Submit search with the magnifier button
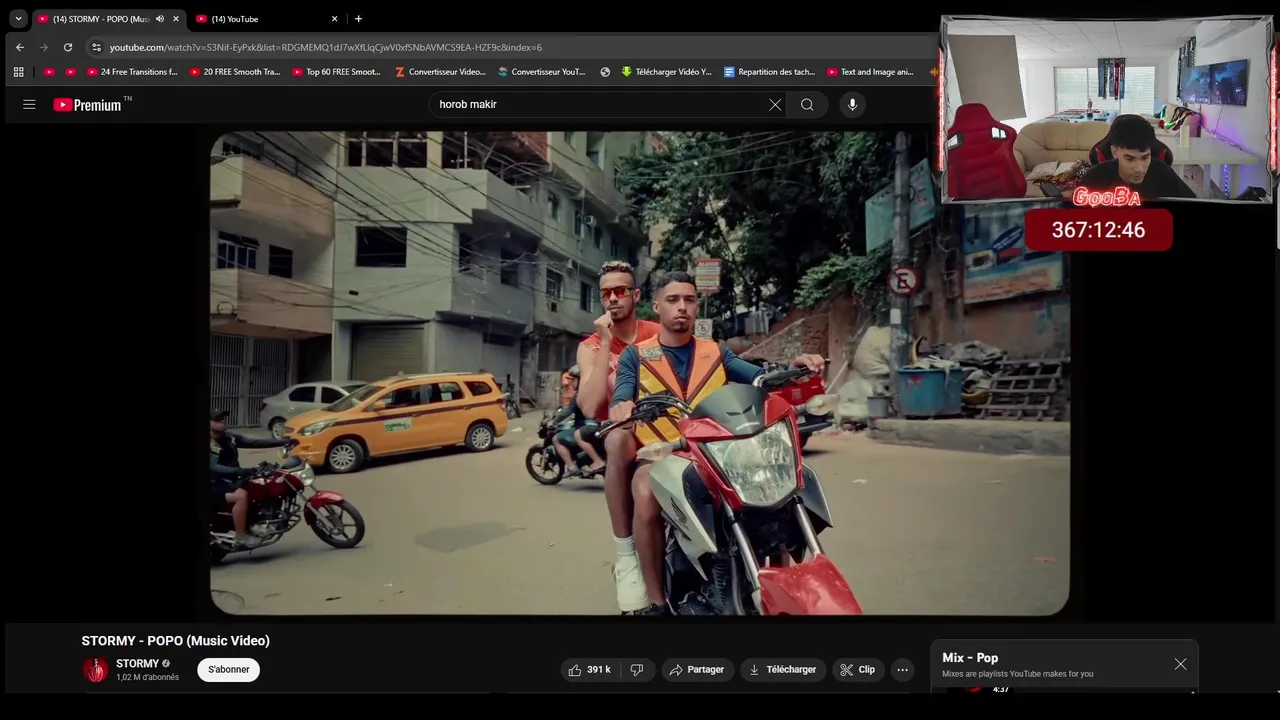The height and width of the screenshot is (720, 1280). pos(807,104)
